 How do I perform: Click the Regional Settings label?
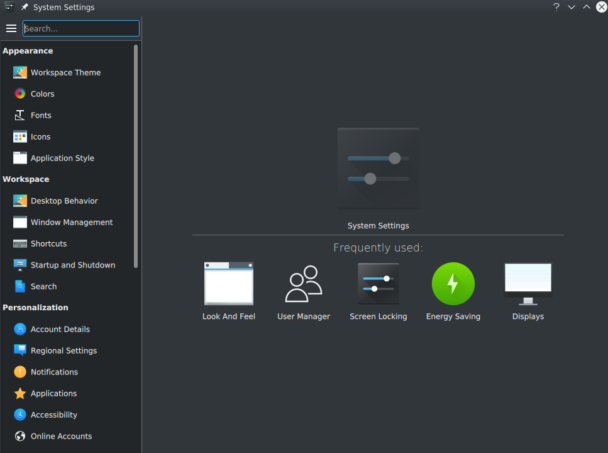tap(64, 351)
